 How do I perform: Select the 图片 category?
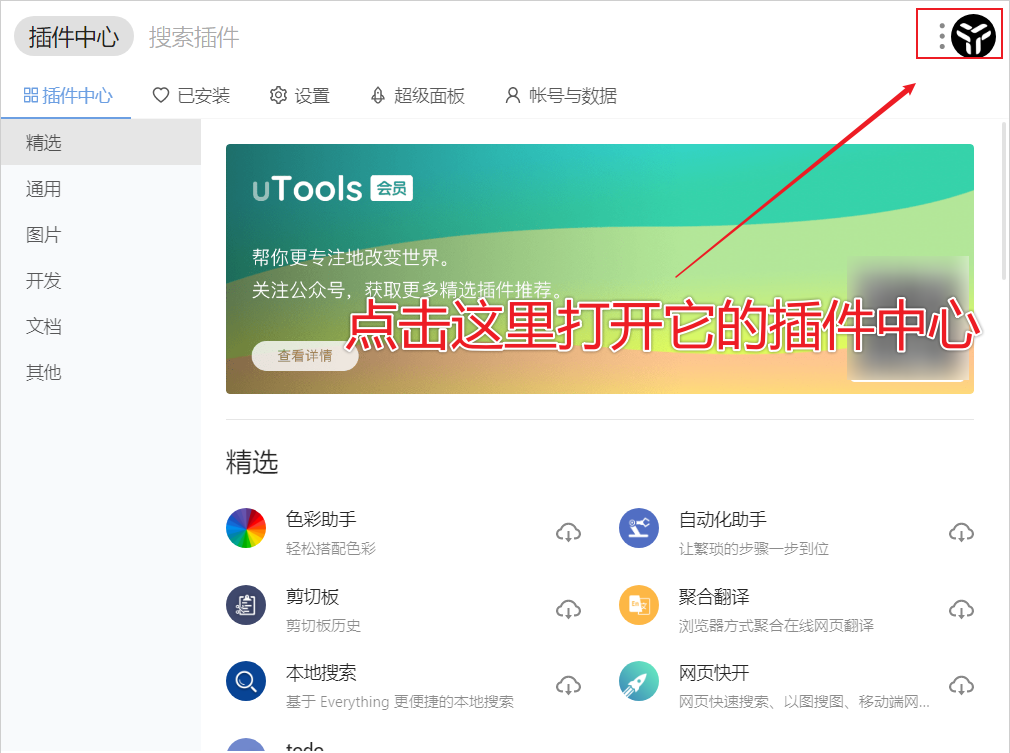click(101, 234)
